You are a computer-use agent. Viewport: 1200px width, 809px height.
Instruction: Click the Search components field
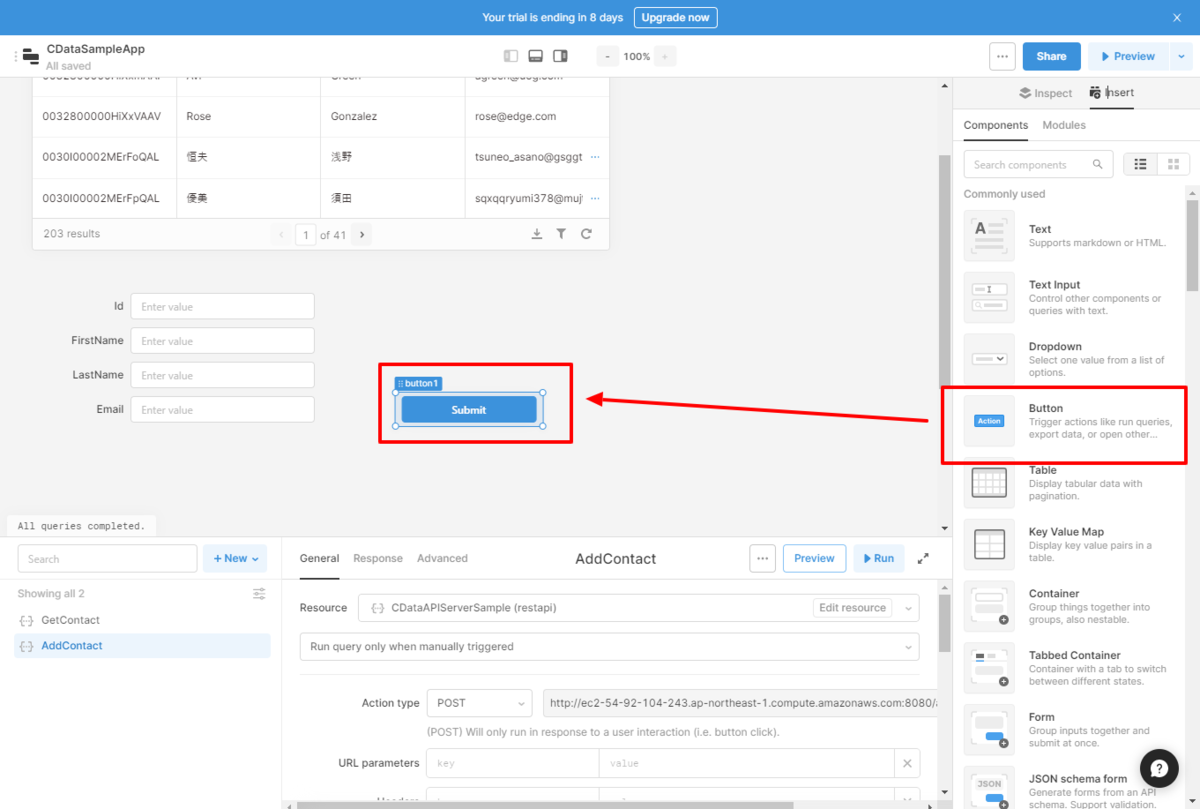(1038, 164)
